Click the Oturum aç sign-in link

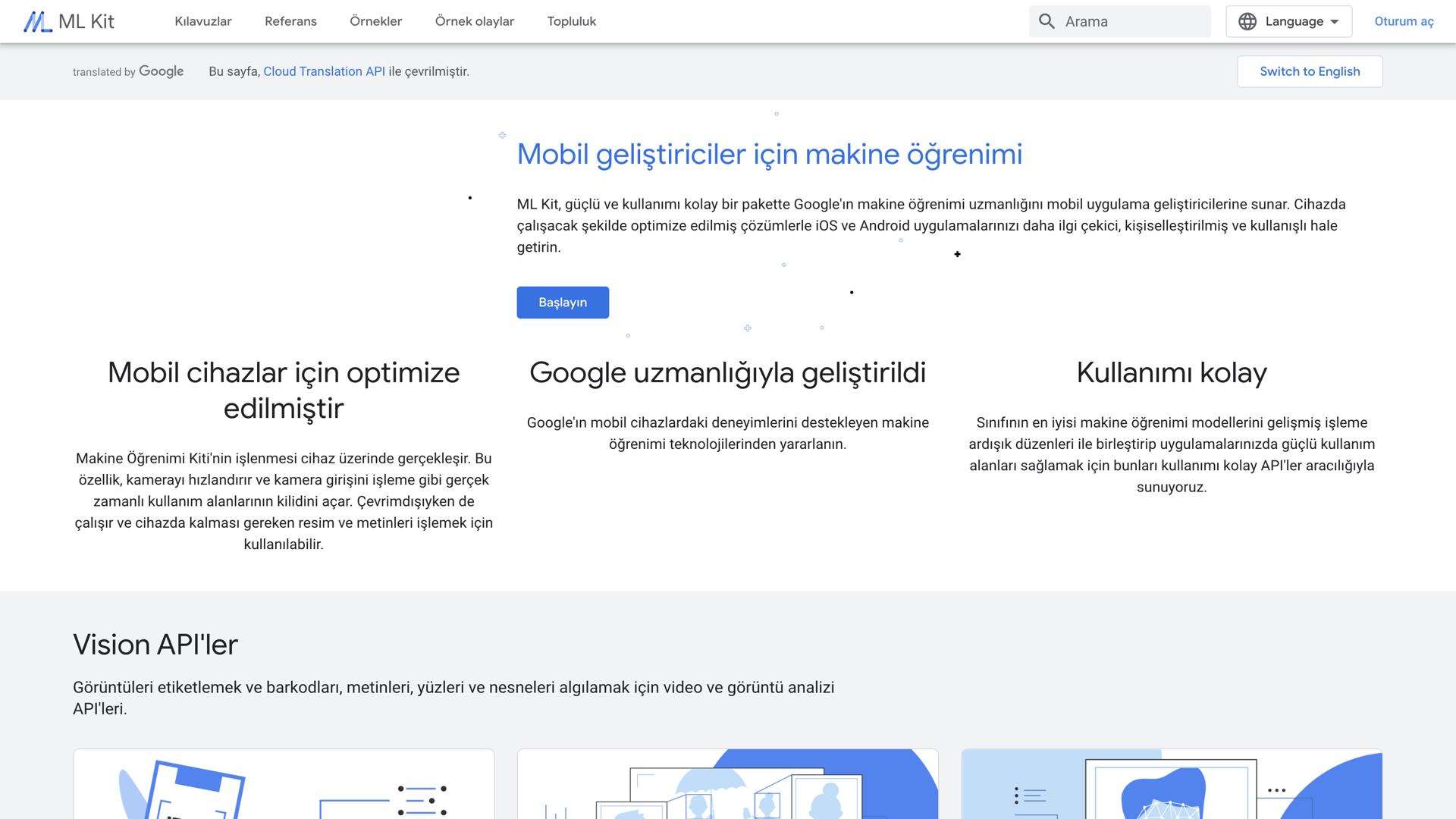click(x=1403, y=21)
